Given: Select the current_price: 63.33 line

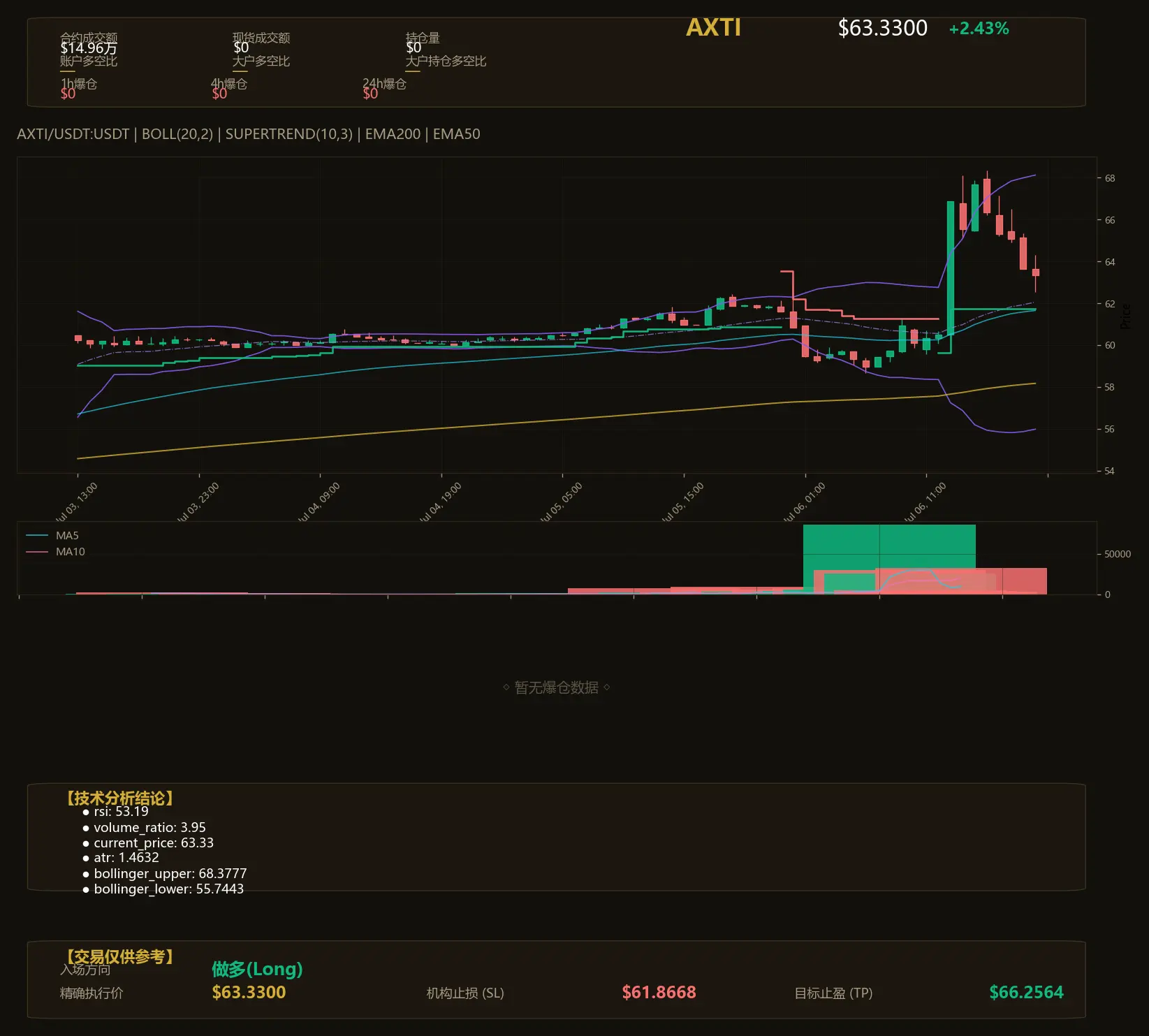Looking at the screenshot, I should 148,843.
